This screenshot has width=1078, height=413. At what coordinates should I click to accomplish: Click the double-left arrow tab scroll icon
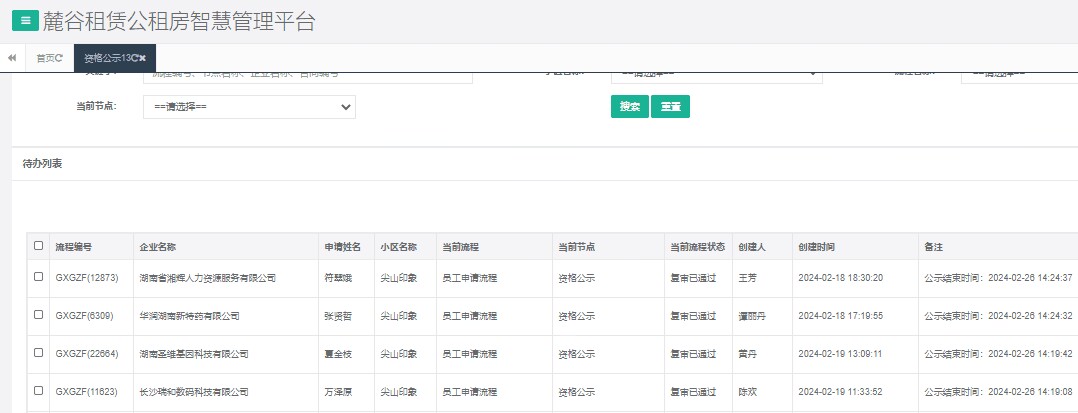coord(12,58)
